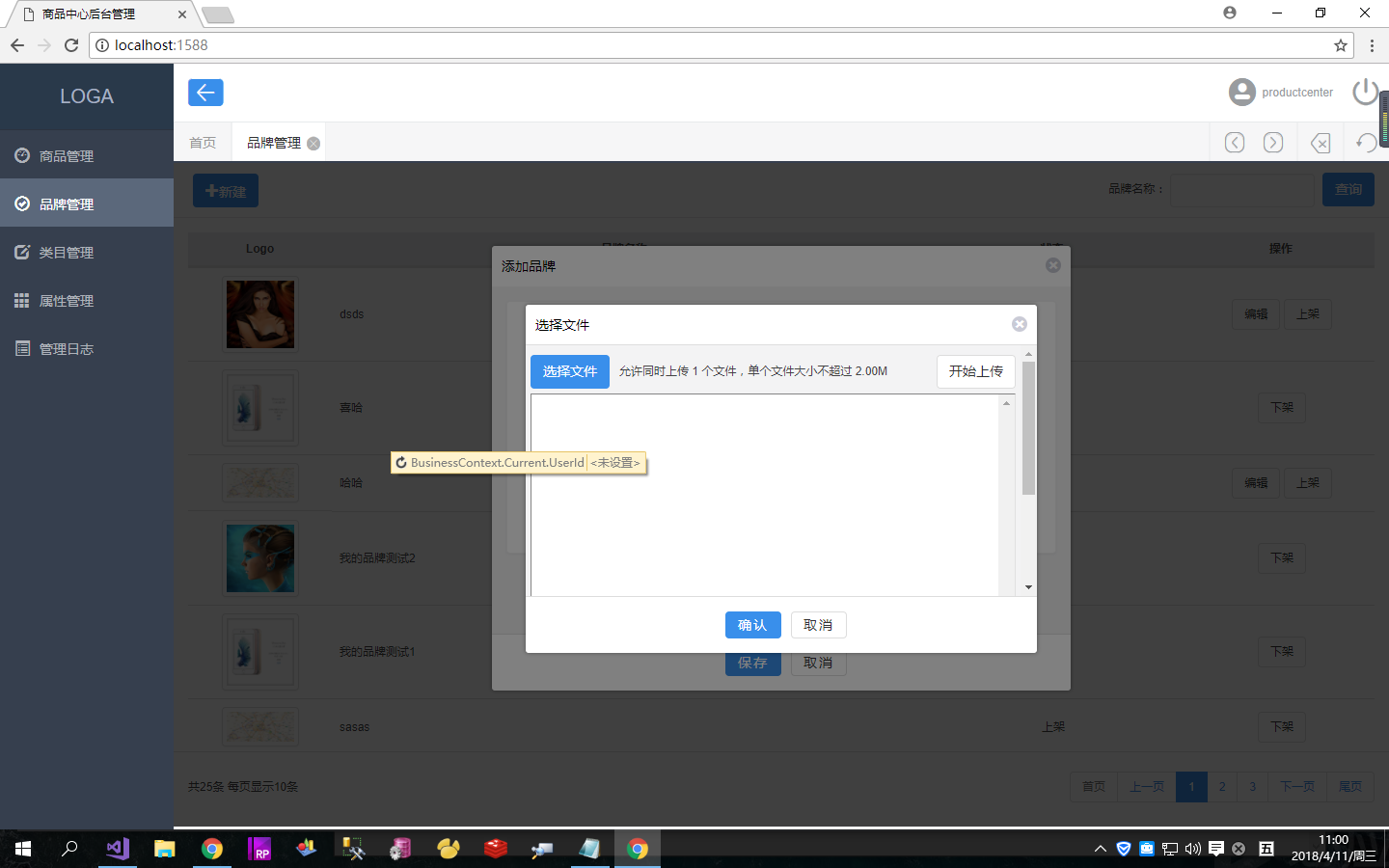Click the scroll tabs right chevron icon
Screen dimensions: 1389x868
pyautogui.click(x=1273, y=143)
